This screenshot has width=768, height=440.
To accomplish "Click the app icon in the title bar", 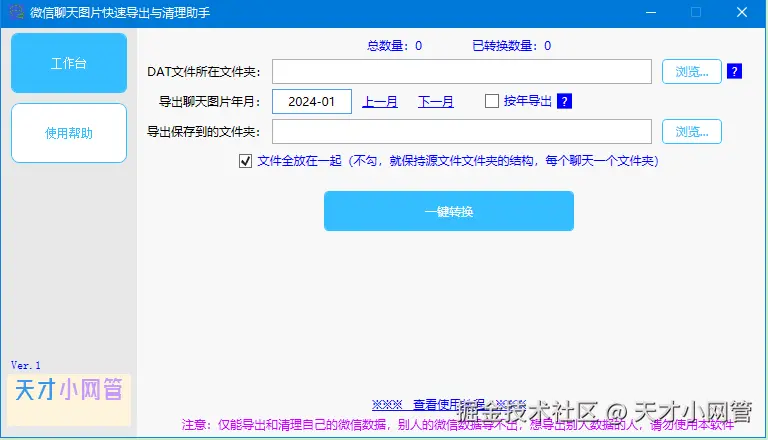I will (x=16, y=12).
